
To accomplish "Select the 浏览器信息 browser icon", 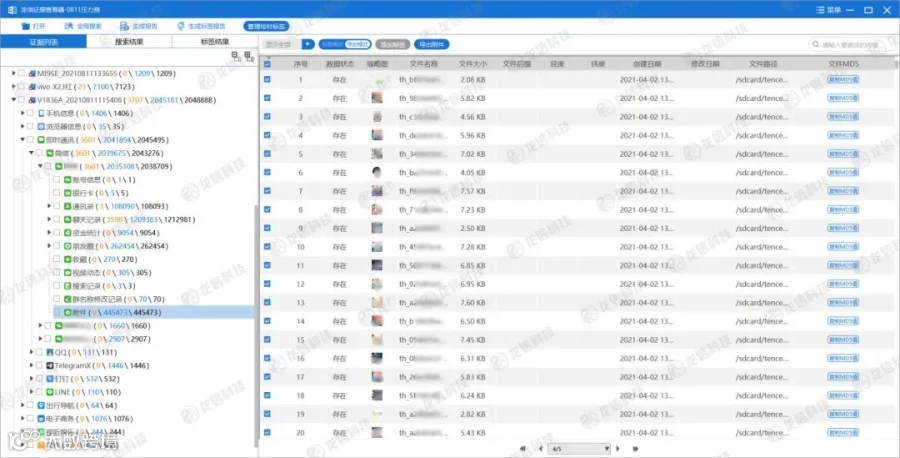I will click(x=41, y=126).
